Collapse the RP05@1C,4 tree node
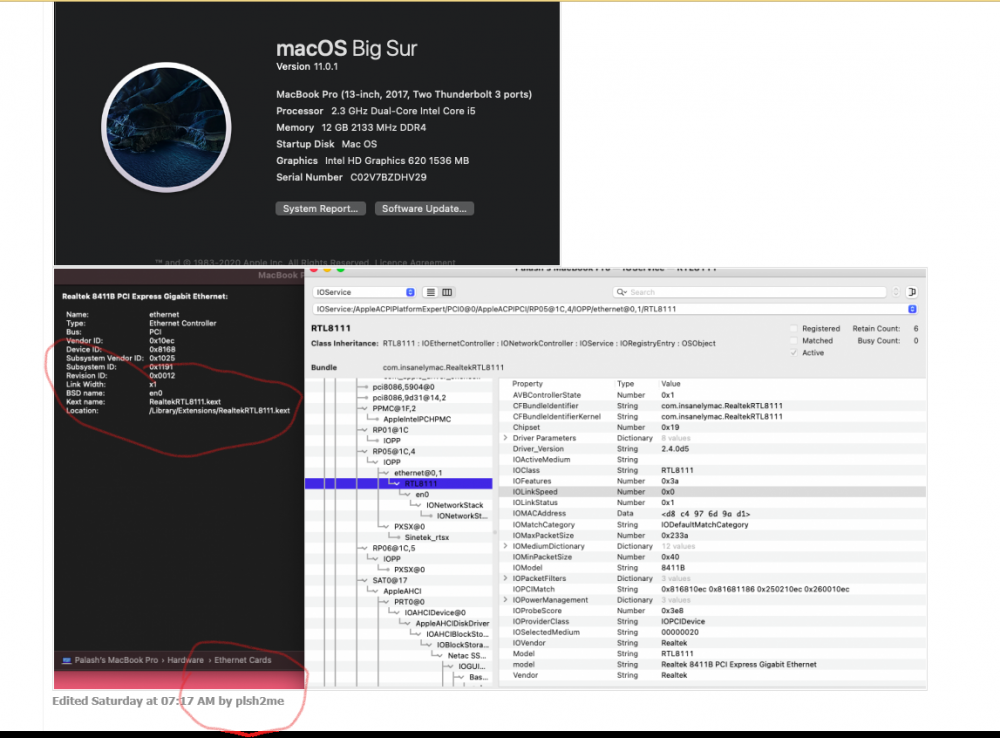Image resolution: width=1000 pixels, height=738 pixels. click(x=364, y=452)
